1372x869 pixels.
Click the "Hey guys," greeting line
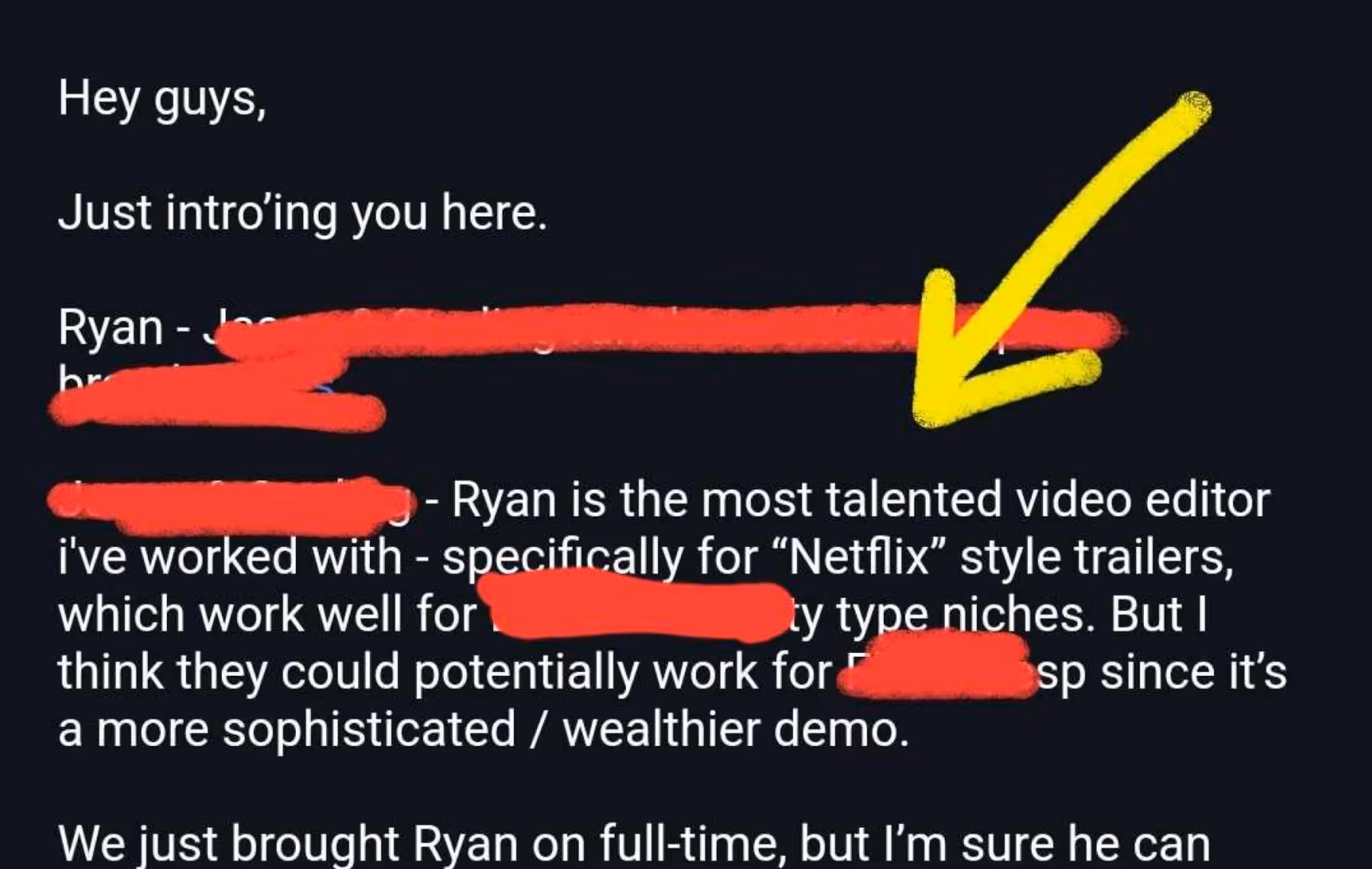pos(162,100)
